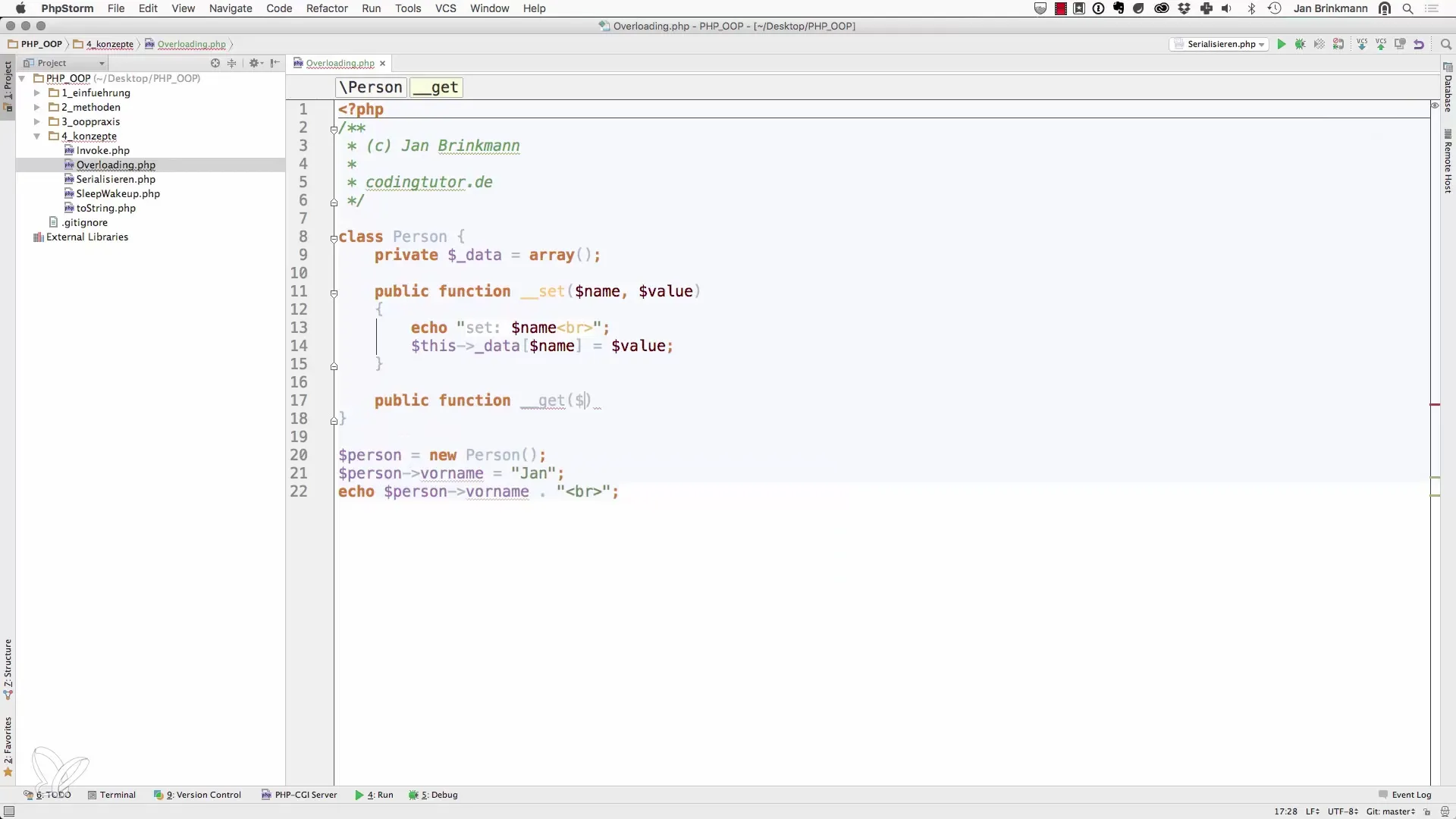Open the VCS compare/history icon
Image resolution: width=1456 pixels, height=819 pixels.
point(1400,44)
